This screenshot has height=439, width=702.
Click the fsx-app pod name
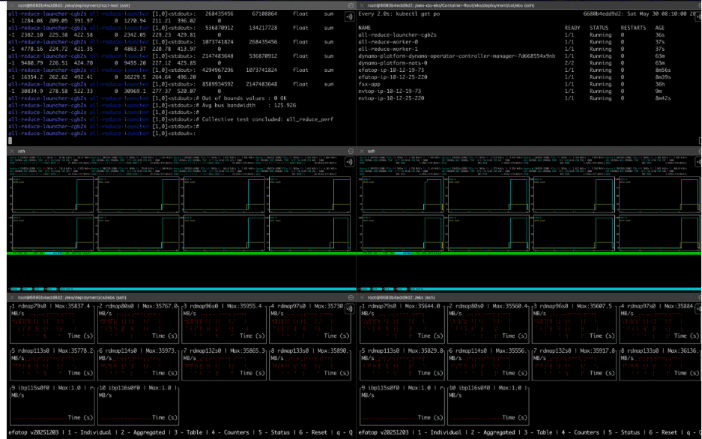(369, 84)
